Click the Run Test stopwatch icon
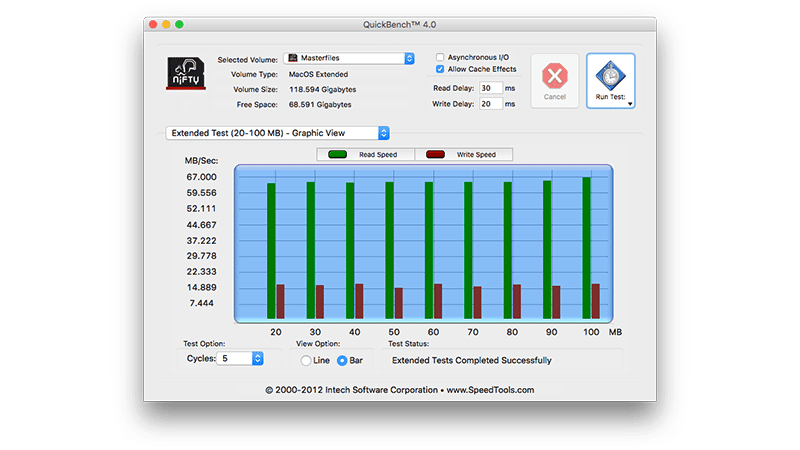Viewport: 800px width, 450px height. [609, 75]
